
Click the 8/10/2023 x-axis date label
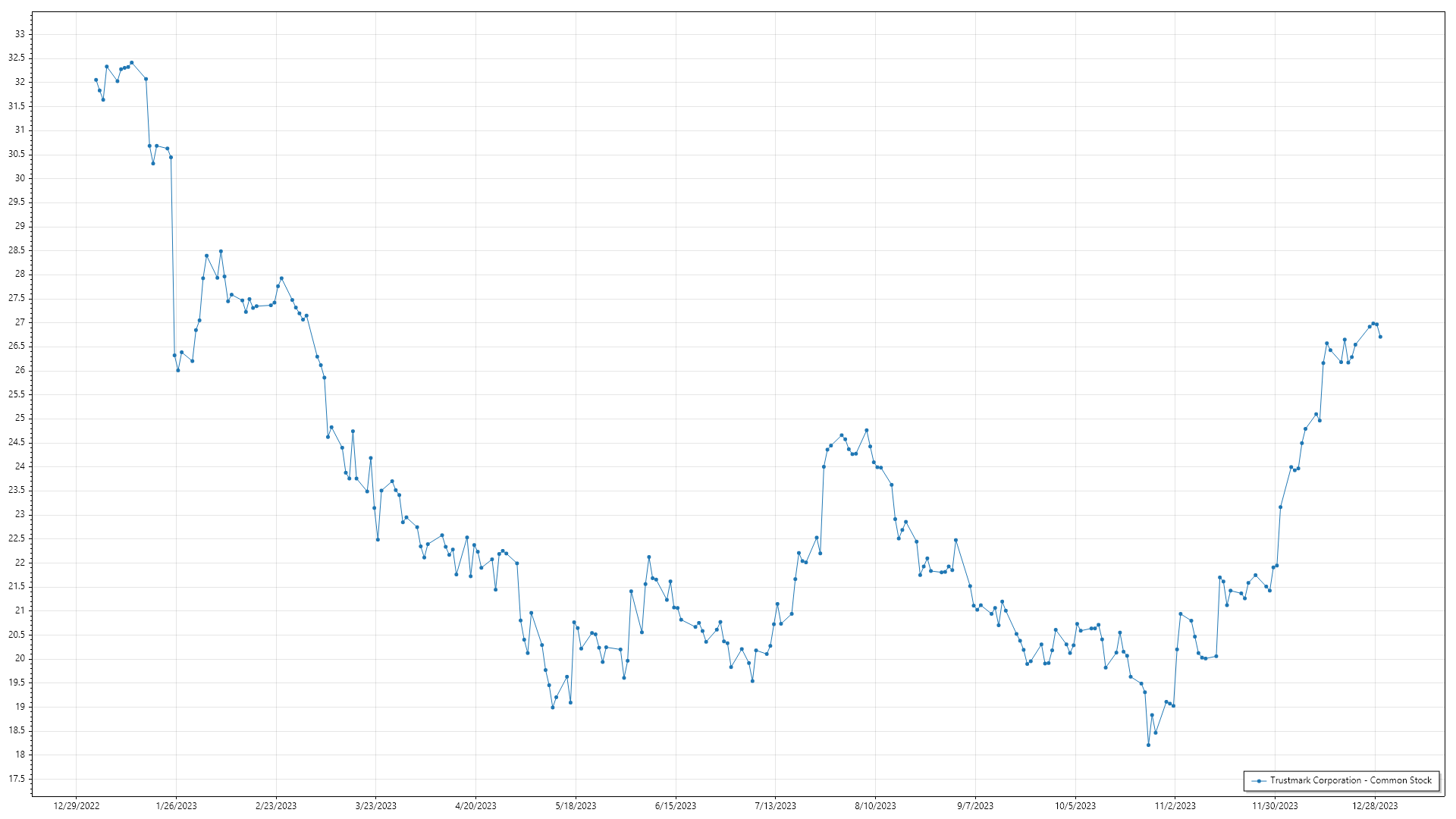[x=875, y=806]
